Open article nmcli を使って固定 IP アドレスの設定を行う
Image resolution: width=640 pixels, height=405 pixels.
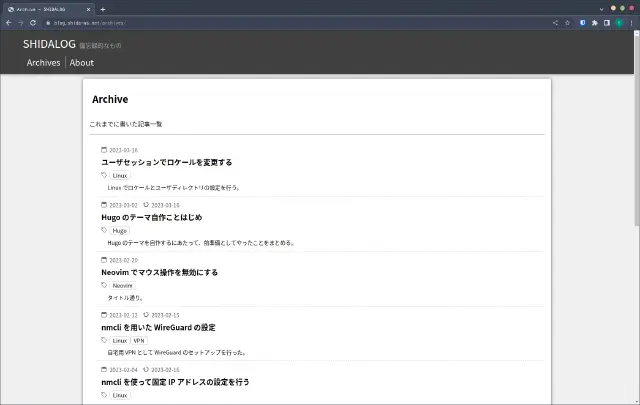tap(175, 382)
